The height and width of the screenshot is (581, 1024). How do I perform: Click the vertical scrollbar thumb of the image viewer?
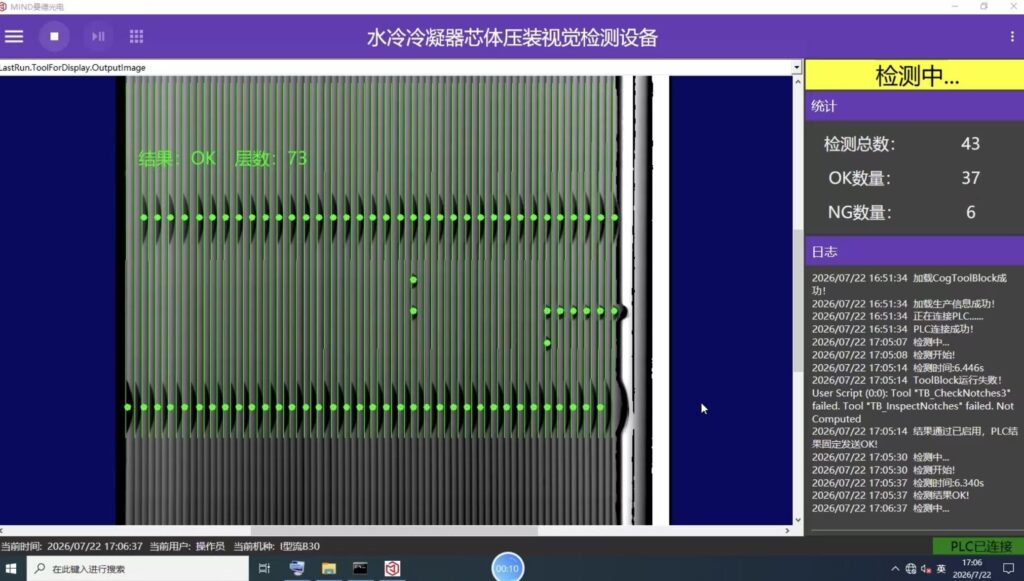pos(797,301)
